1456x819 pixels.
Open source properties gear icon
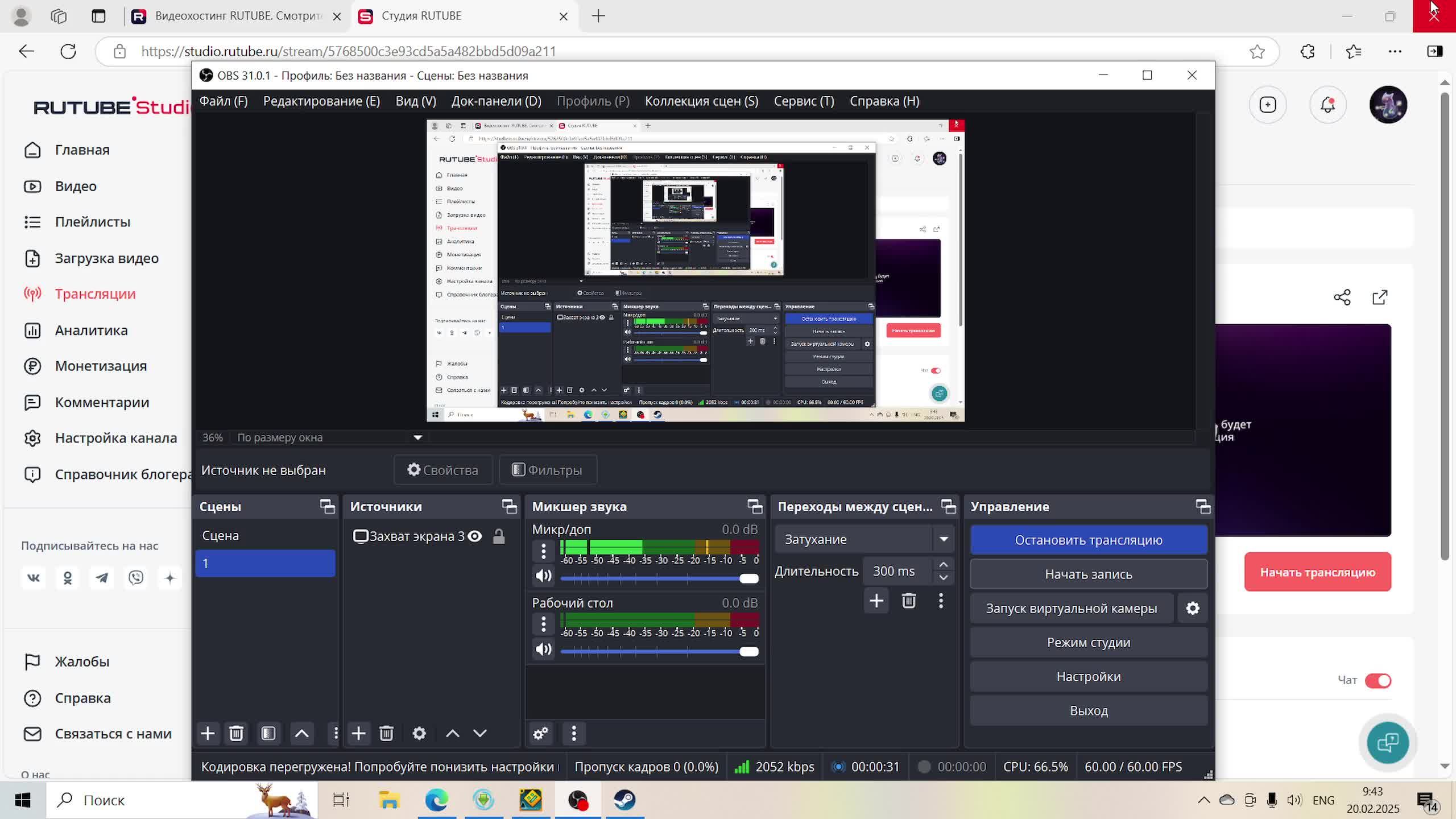coord(419,733)
